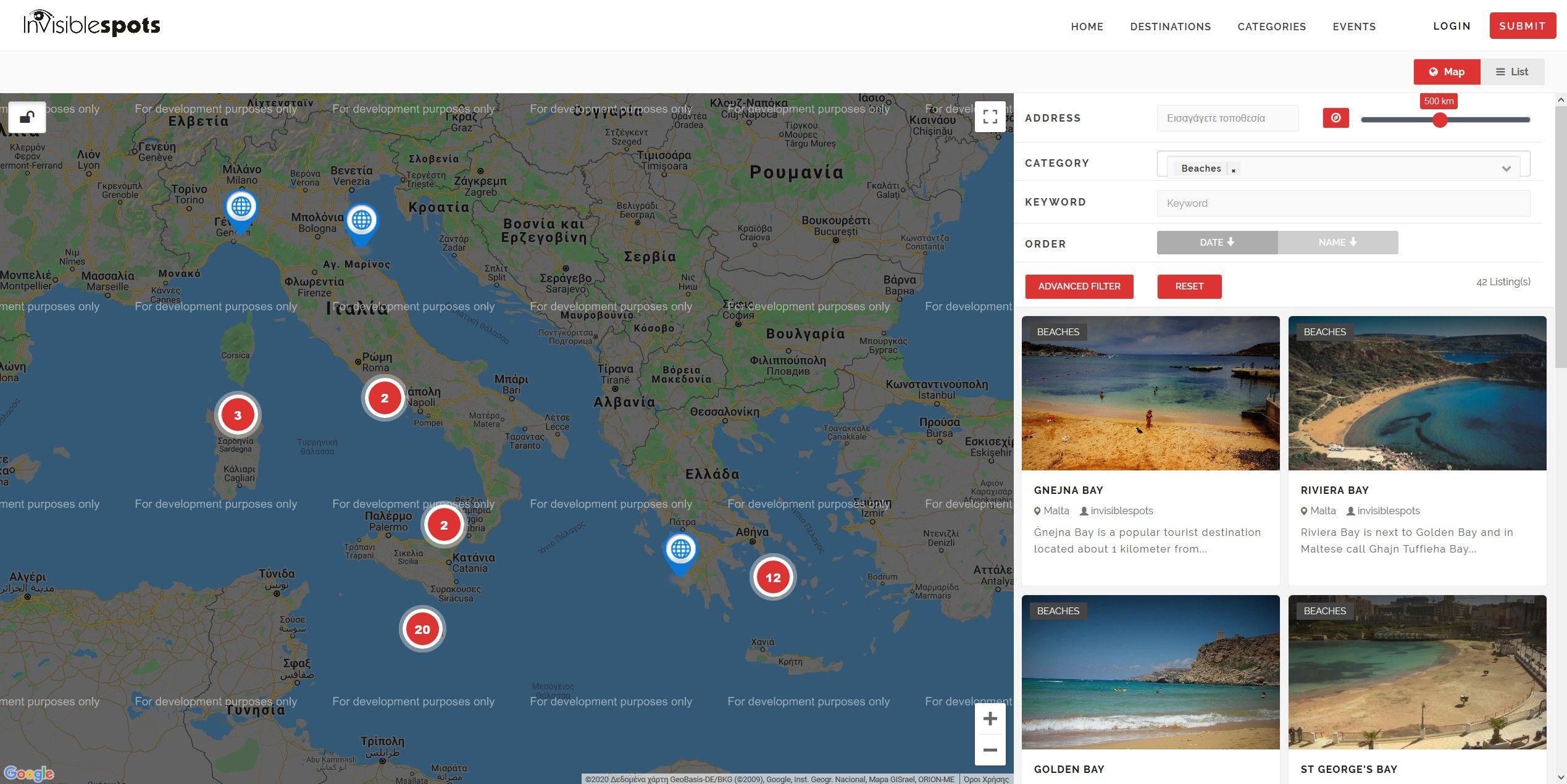Open the cluster of 3 on Sardinia
Viewport: 1567px width, 784px height.
[x=238, y=415]
